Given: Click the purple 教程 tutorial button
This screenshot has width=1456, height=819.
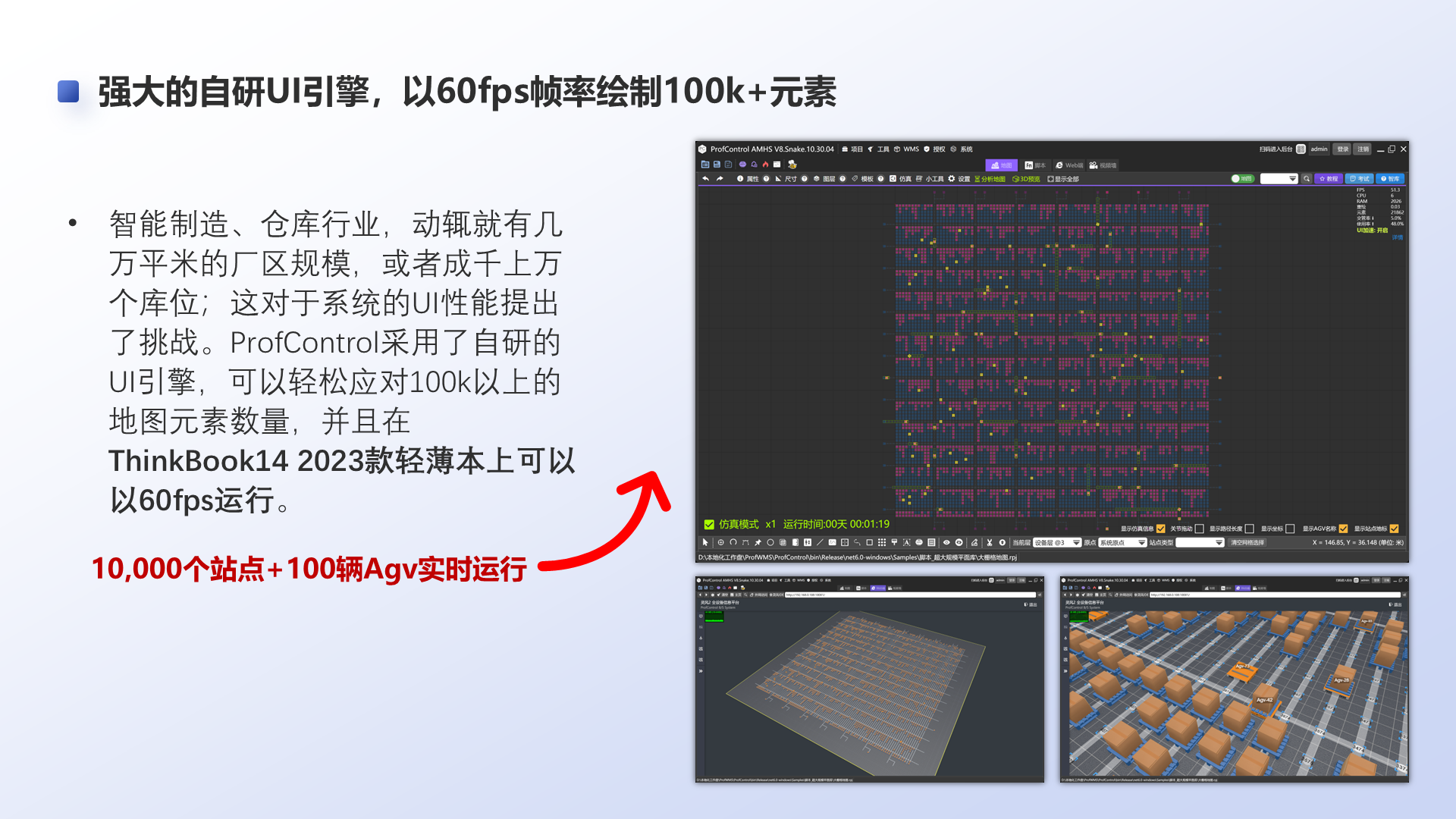Looking at the screenshot, I should pos(1329,179).
